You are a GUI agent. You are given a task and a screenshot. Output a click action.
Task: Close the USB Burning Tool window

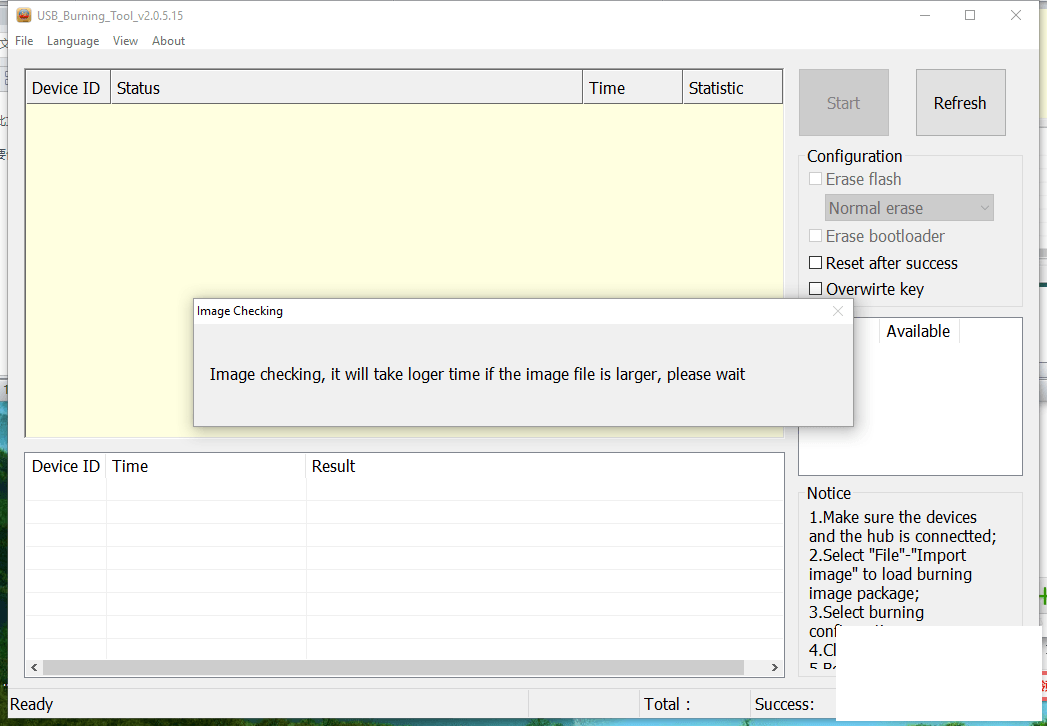pos(1016,15)
